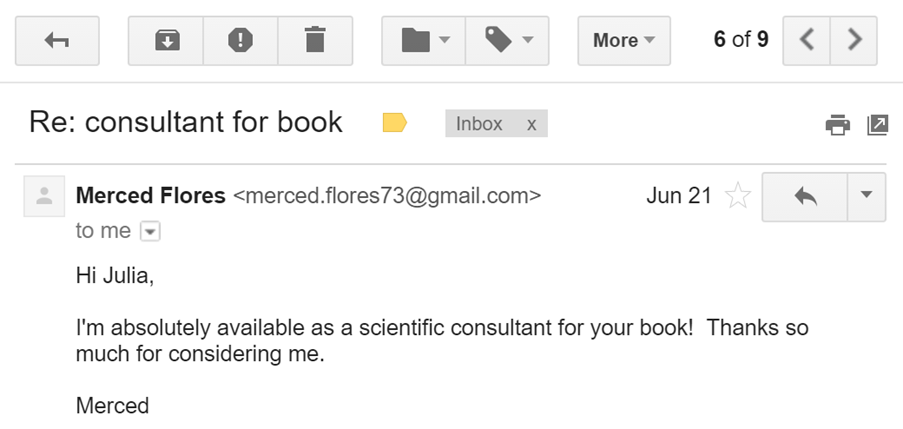This screenshot has width=903, height=429.
Task: Show recipient details next to 'to me'
Action: pyautogui.click(x=150, y=232)
